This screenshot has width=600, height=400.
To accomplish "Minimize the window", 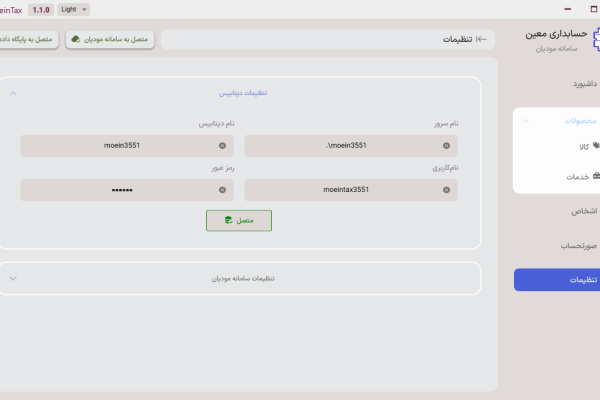I will tap(567, 9).
